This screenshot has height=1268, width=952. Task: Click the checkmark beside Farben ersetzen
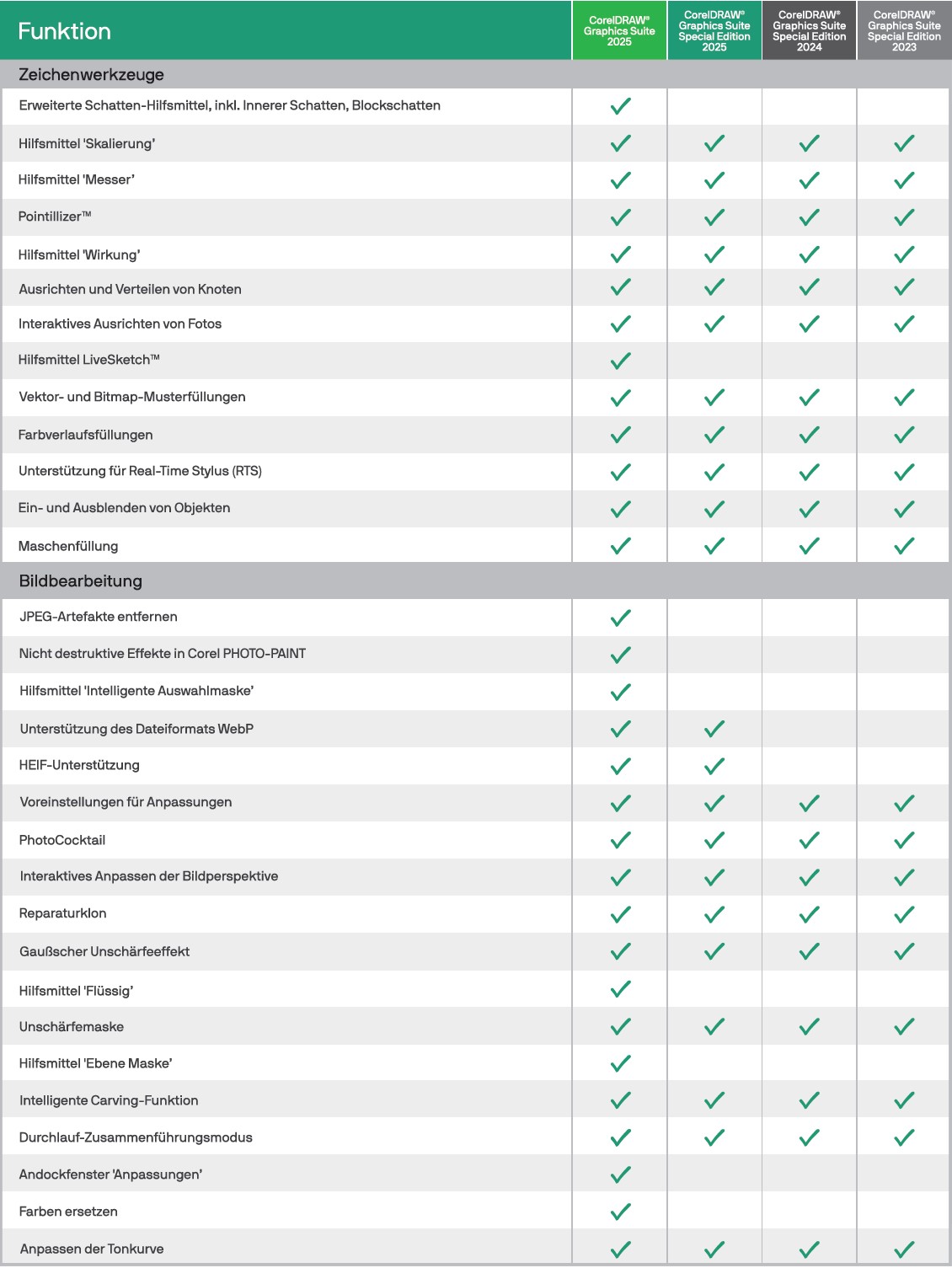pos(620,1212)
